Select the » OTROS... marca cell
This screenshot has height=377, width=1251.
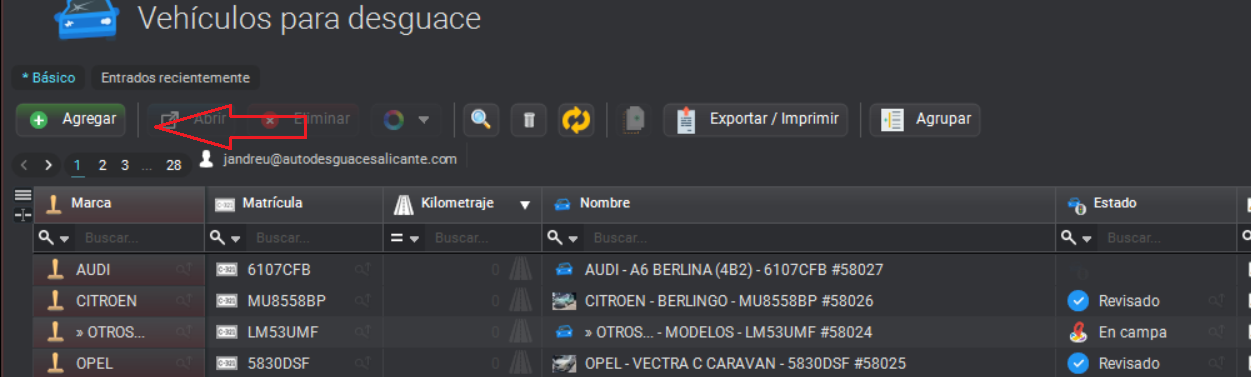pyautogui.click(x=120, y=332)
